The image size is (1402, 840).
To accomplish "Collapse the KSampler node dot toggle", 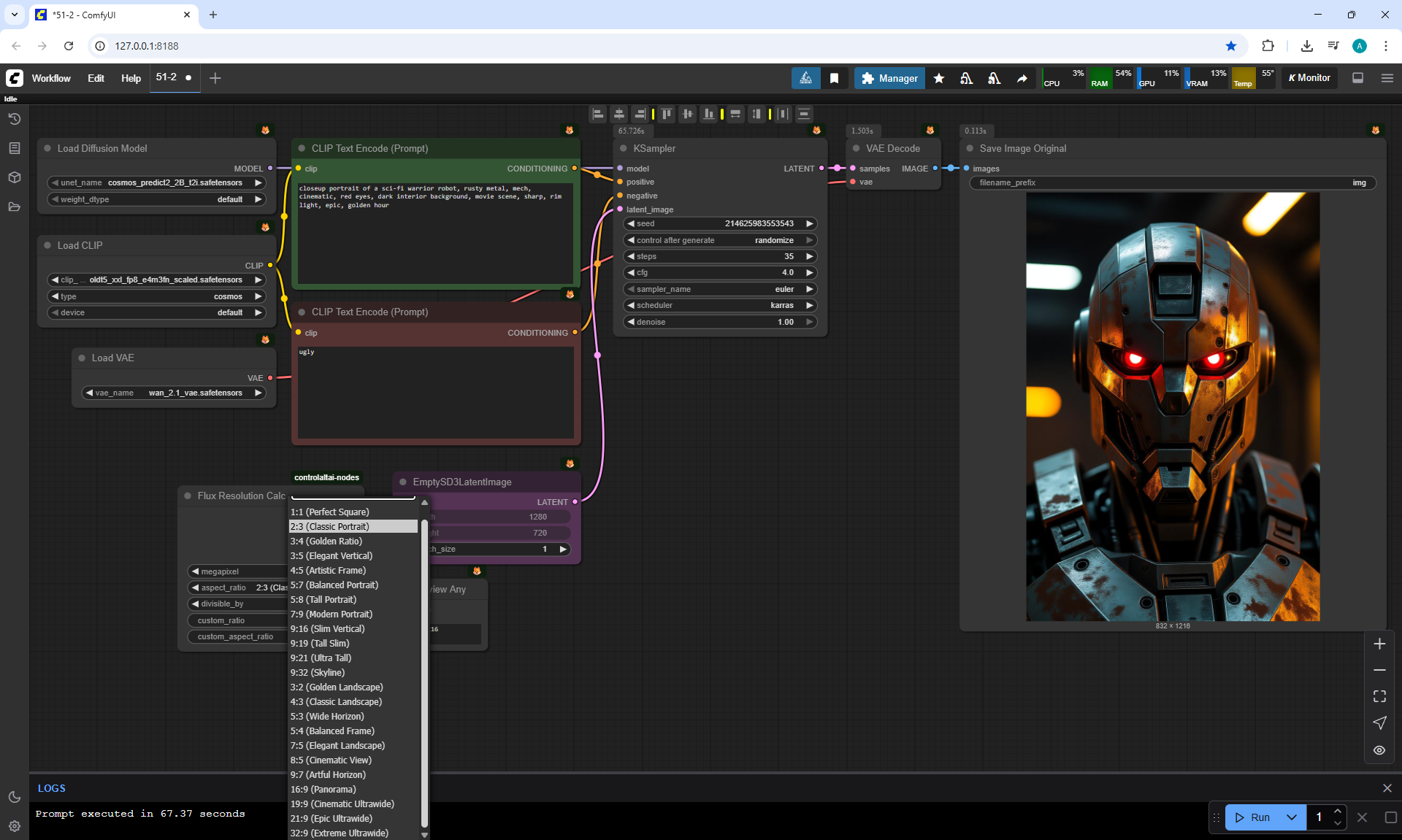I will tap(624, 148).
